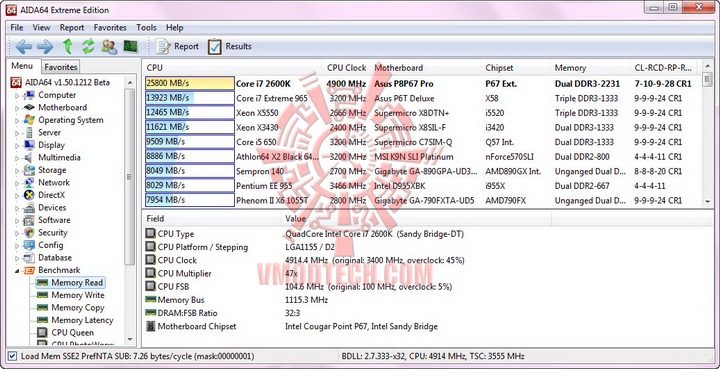Viewport: 720px width, 369px height.
Task: Click the Value column header
Action: click(416, 218)
